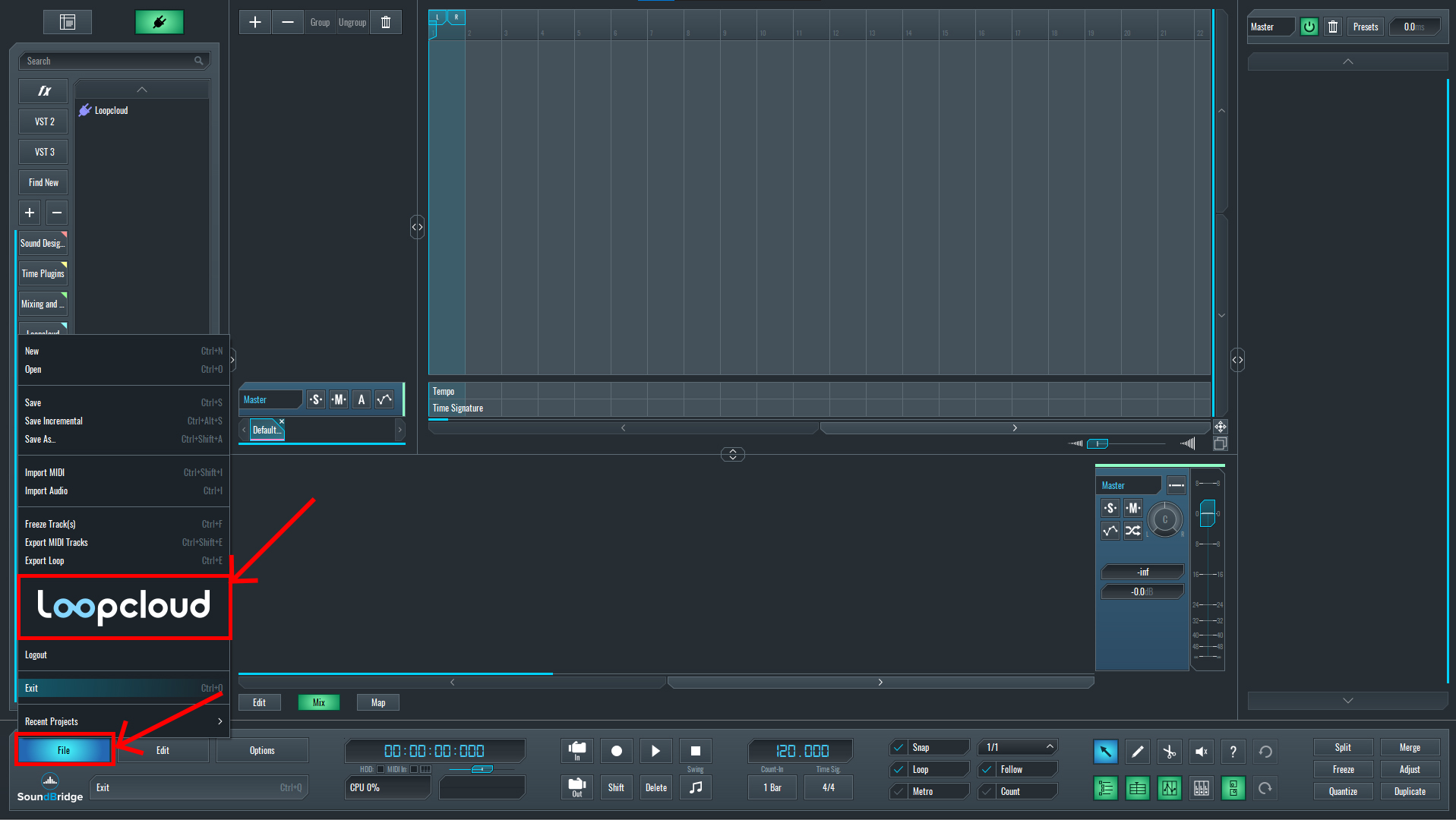The width and height of the screenshot is (1456, 820).
Task: Toggle the Count checkbox
Action: pos(987,791)
